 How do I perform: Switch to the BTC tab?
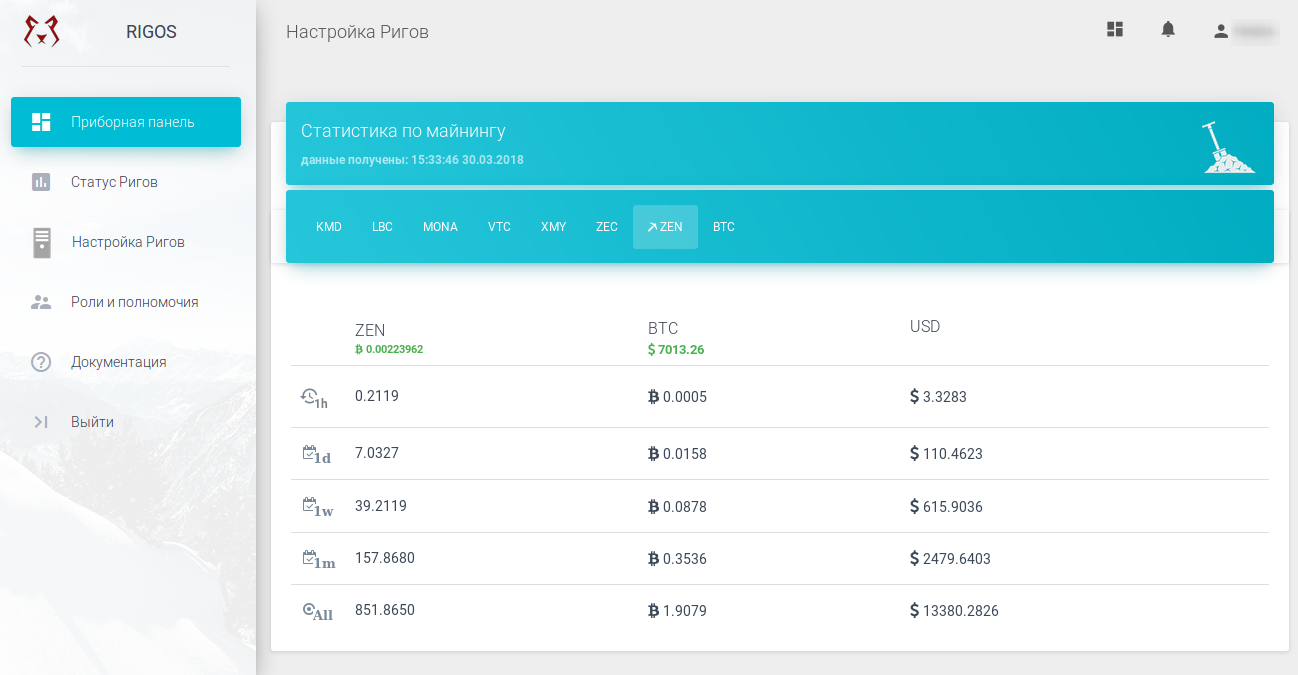point(724,227)
